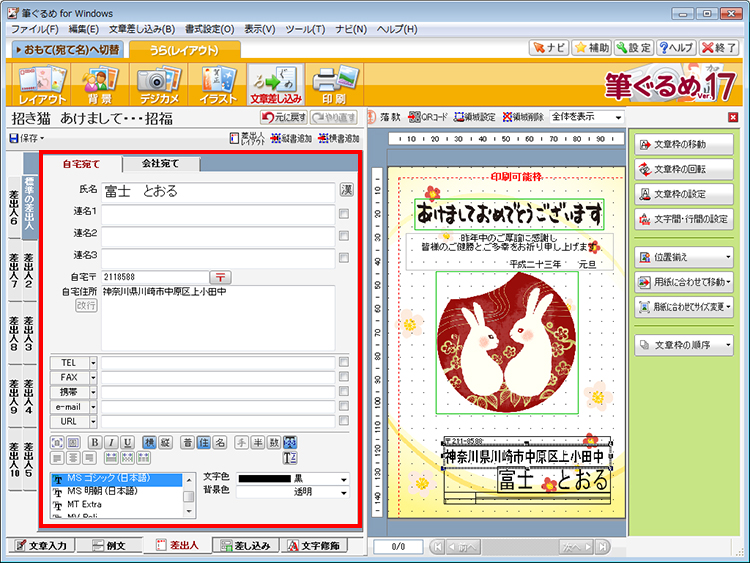This screenshot has width=750, height=563.
Task: Click the 差出人レイアウト icon
Action: coord(247,138)
